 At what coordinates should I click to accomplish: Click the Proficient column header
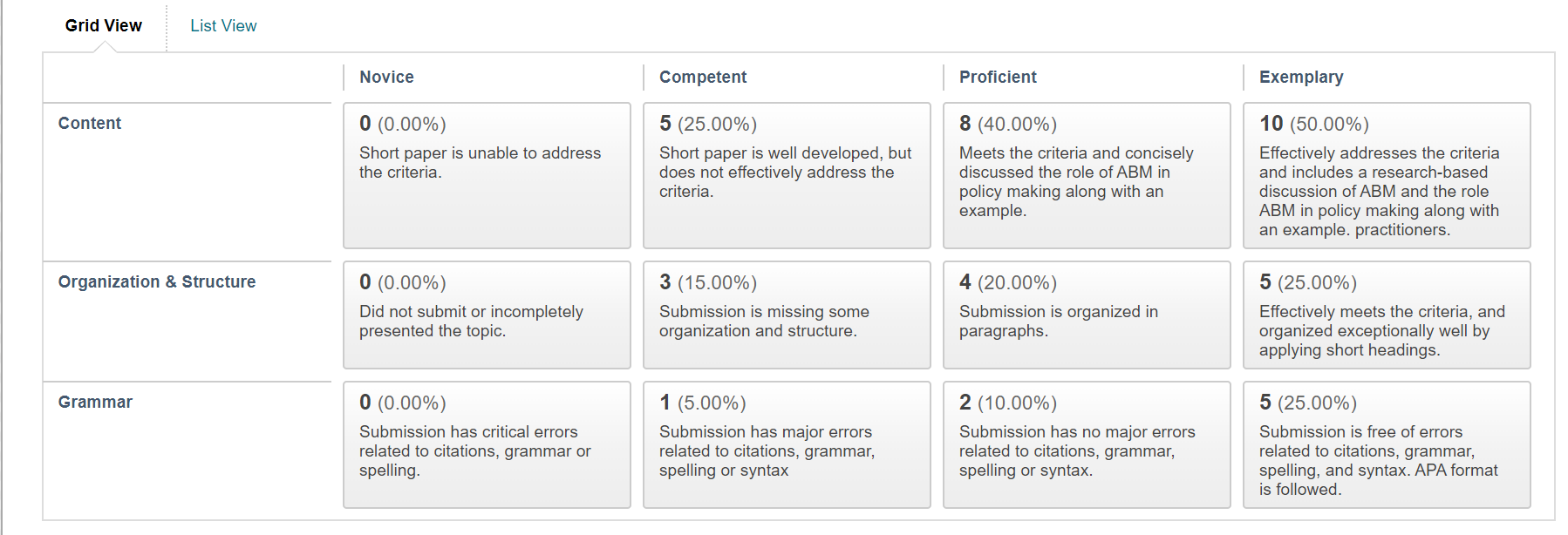pyautogui.click(x=998, y=77)
